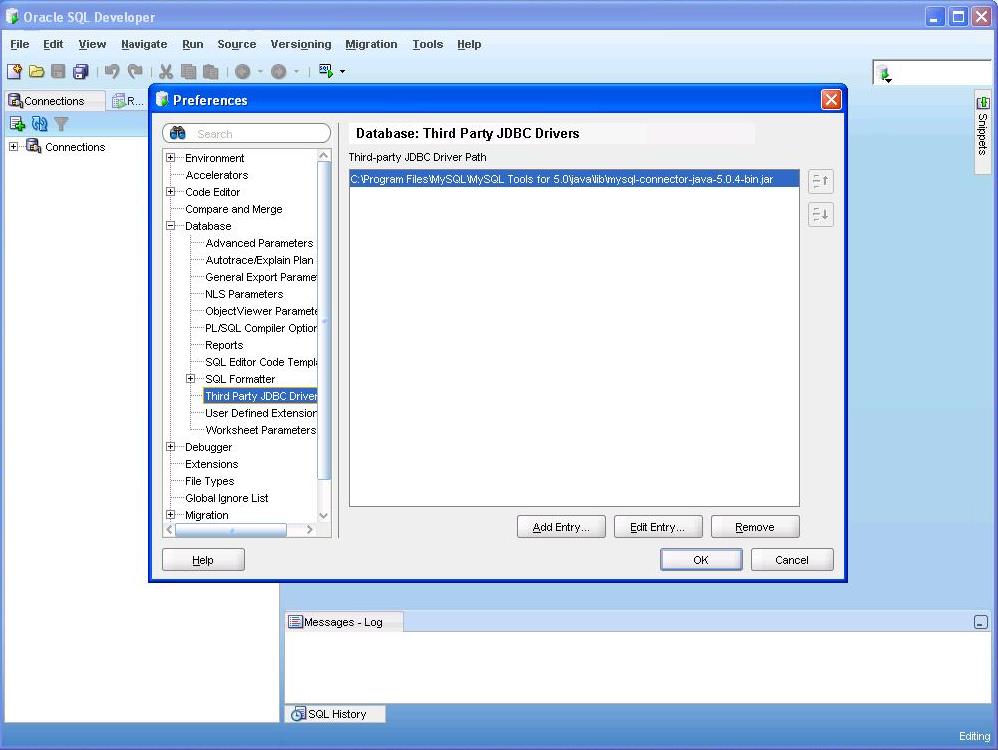Open the File menu

tap(20, 44)
